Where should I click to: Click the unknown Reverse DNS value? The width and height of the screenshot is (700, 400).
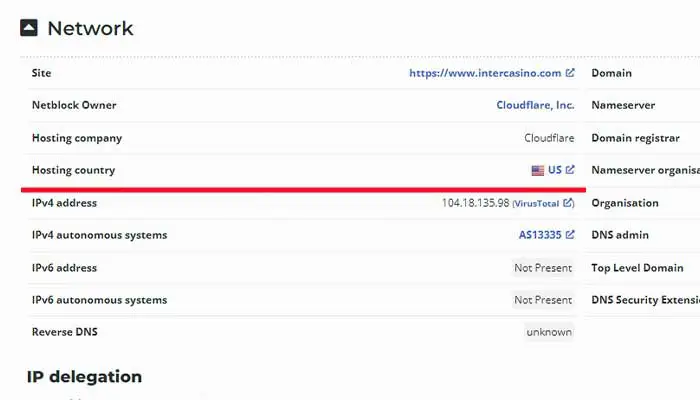coord(549,332)
